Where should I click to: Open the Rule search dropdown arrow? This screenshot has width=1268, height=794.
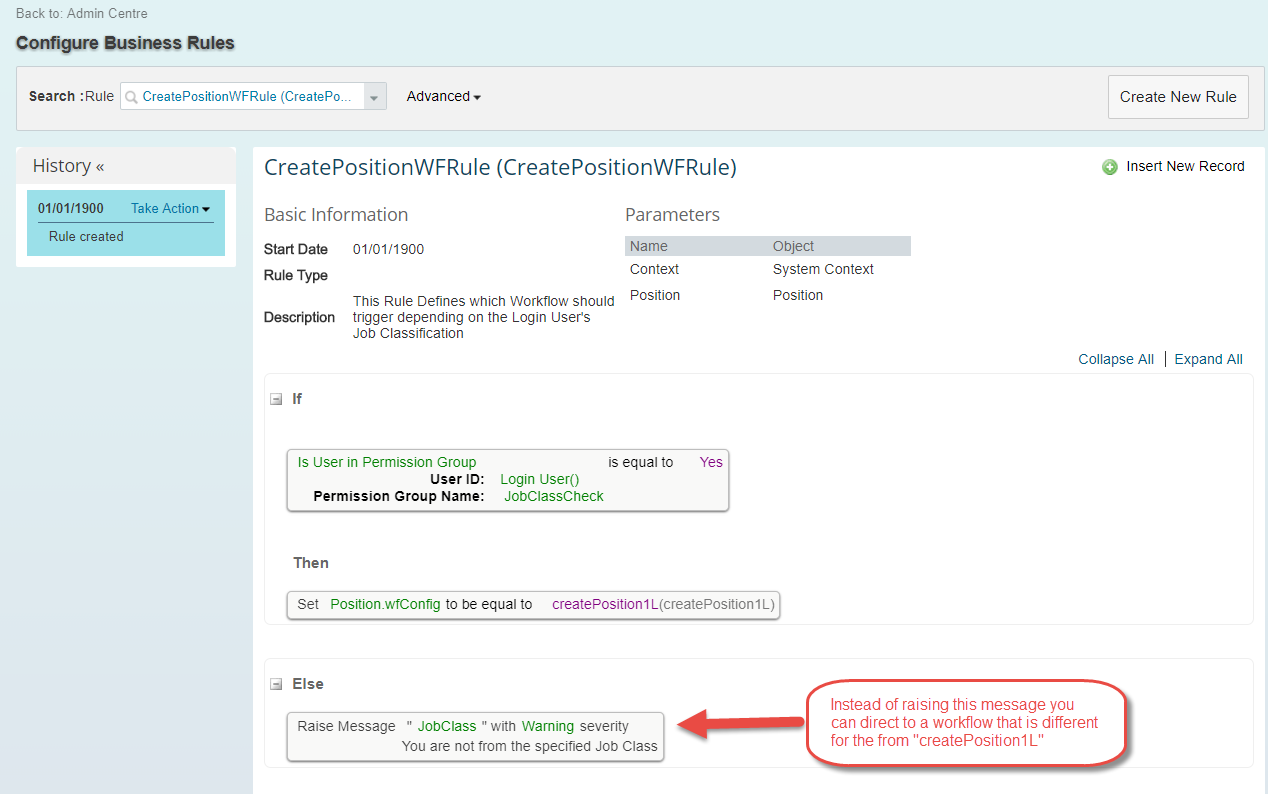coord(375,97)
